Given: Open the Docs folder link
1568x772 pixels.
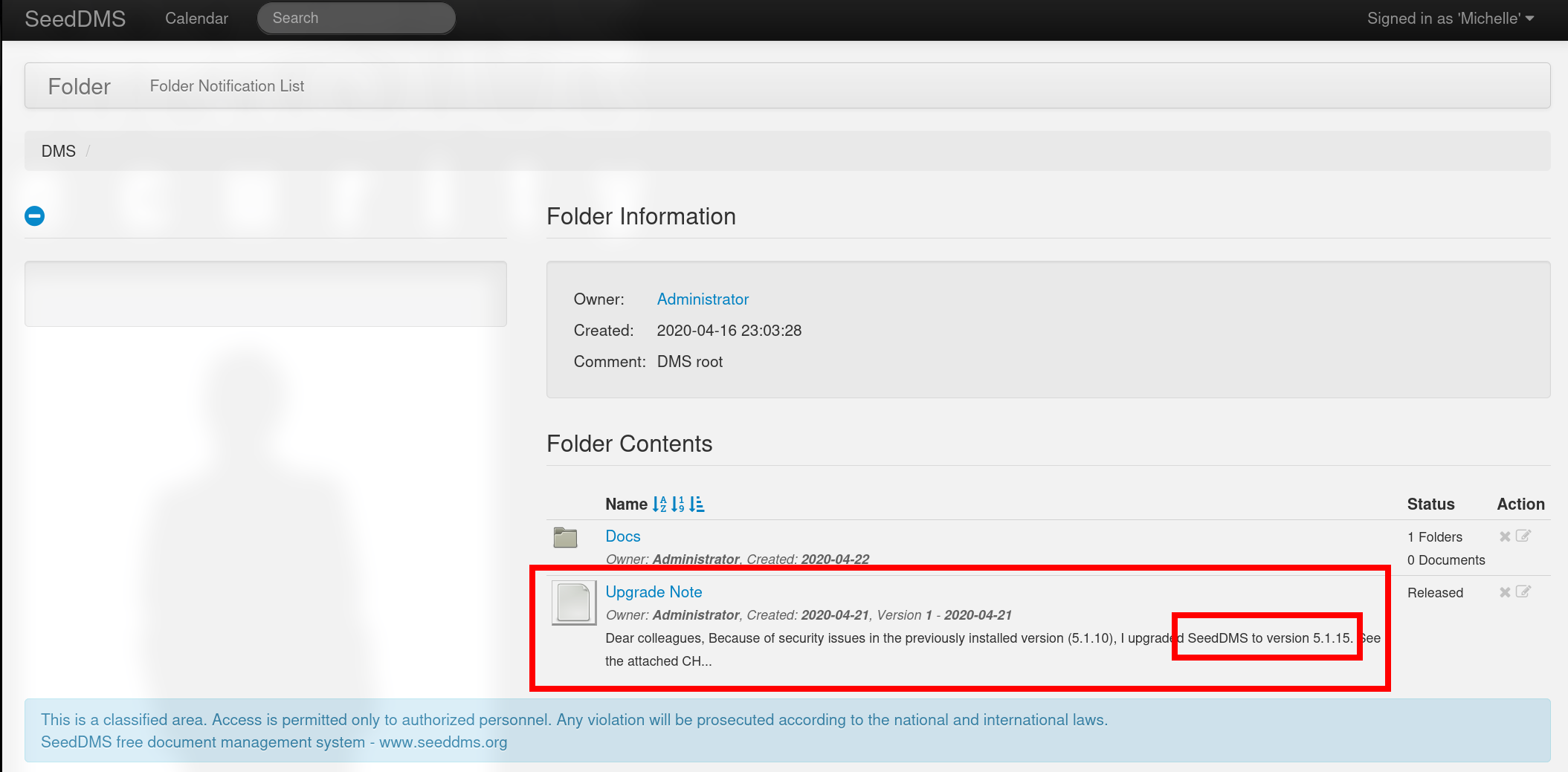Looking at the screenshot, I should click(x=623, y=536).
